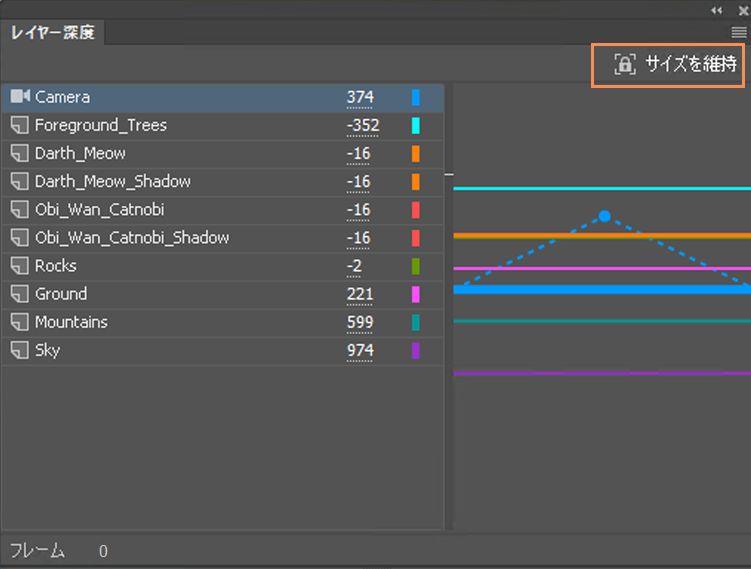Select the レイヤー深度 panel tab
Image resolution: width=751 pixels, height=569 pixels.
(x=54, y=32)
